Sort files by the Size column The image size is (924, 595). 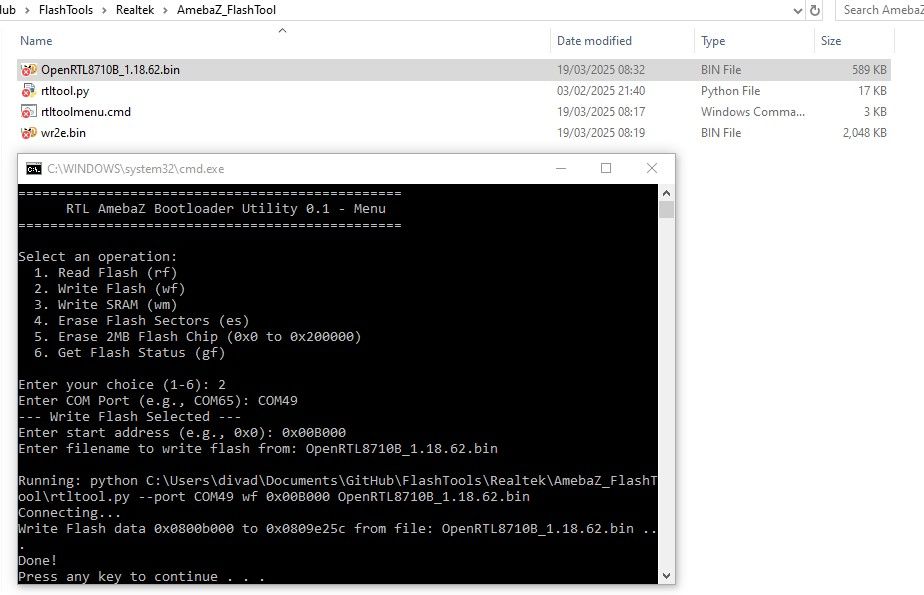coord(831,41)
